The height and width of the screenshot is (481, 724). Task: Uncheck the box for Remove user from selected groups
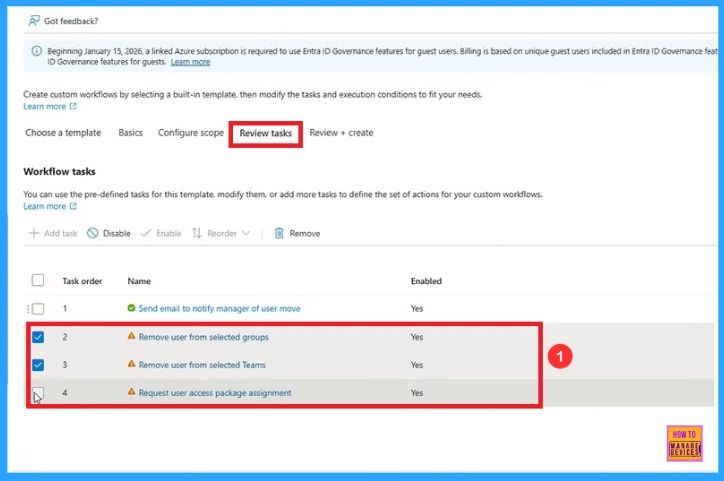click(38, 337)
